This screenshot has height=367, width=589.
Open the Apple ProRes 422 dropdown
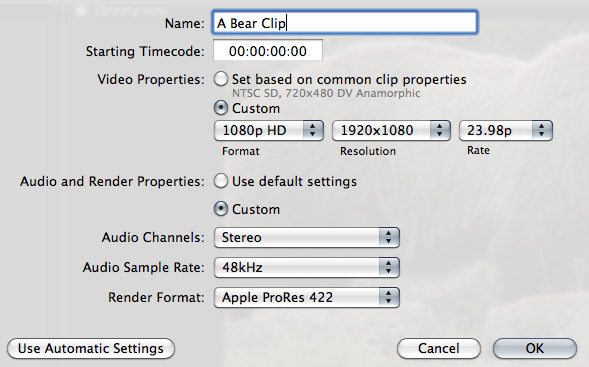(307, 297)
